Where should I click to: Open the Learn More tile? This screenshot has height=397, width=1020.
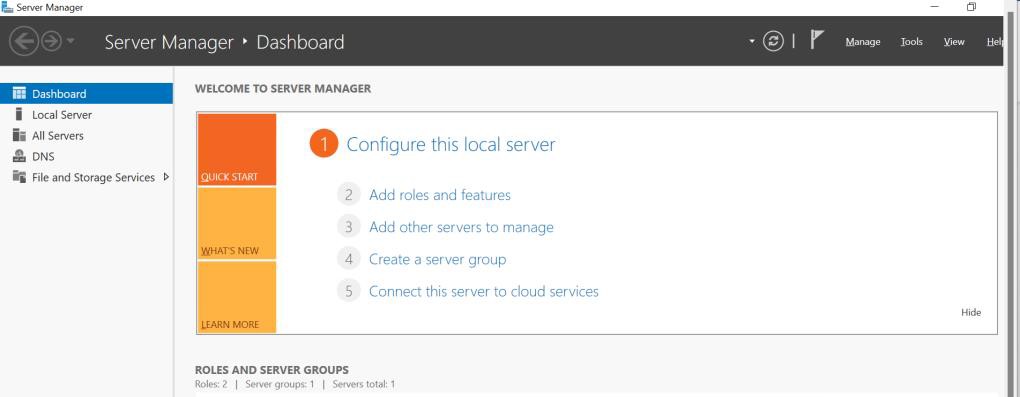coord(237,297)
